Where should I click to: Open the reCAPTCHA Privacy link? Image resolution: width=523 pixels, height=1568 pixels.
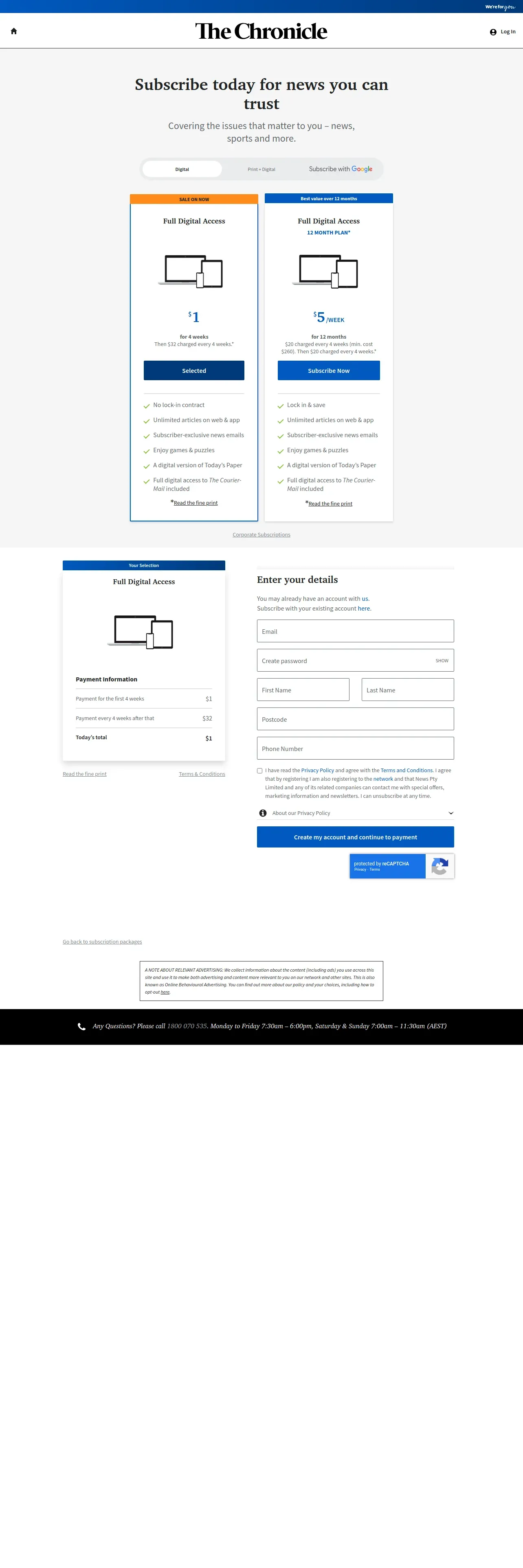point(360,869)
